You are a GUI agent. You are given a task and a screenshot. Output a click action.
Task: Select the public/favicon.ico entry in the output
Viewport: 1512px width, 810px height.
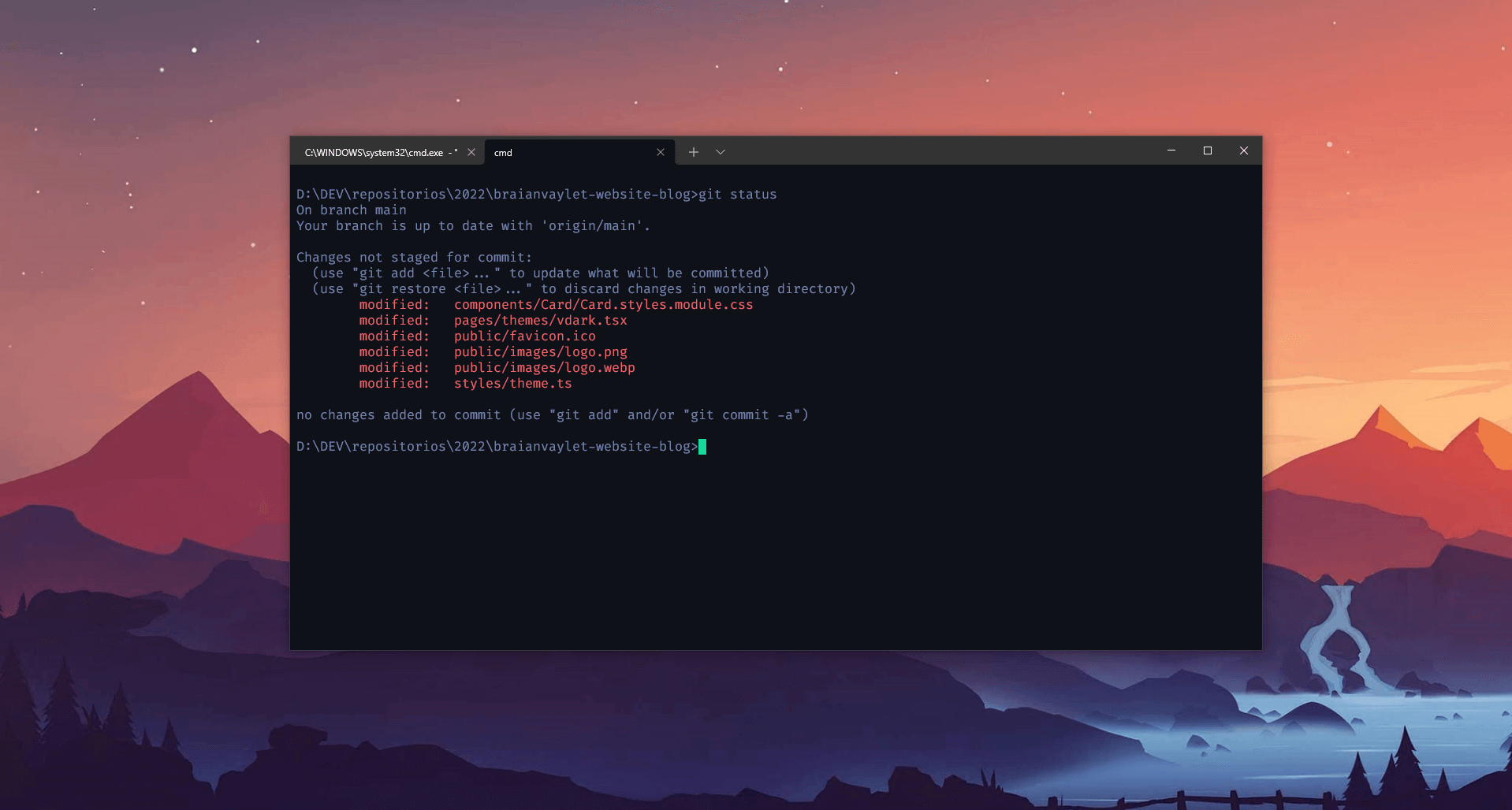point(524,336)
